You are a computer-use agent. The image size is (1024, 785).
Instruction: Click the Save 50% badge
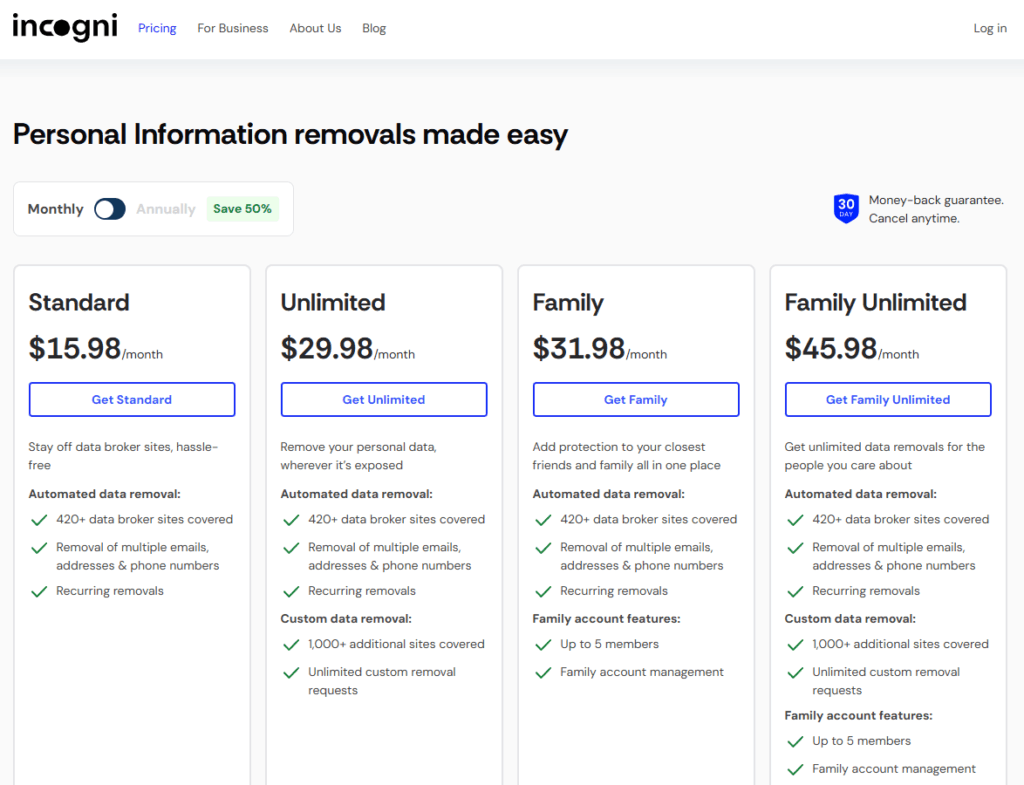click(242, 209)
